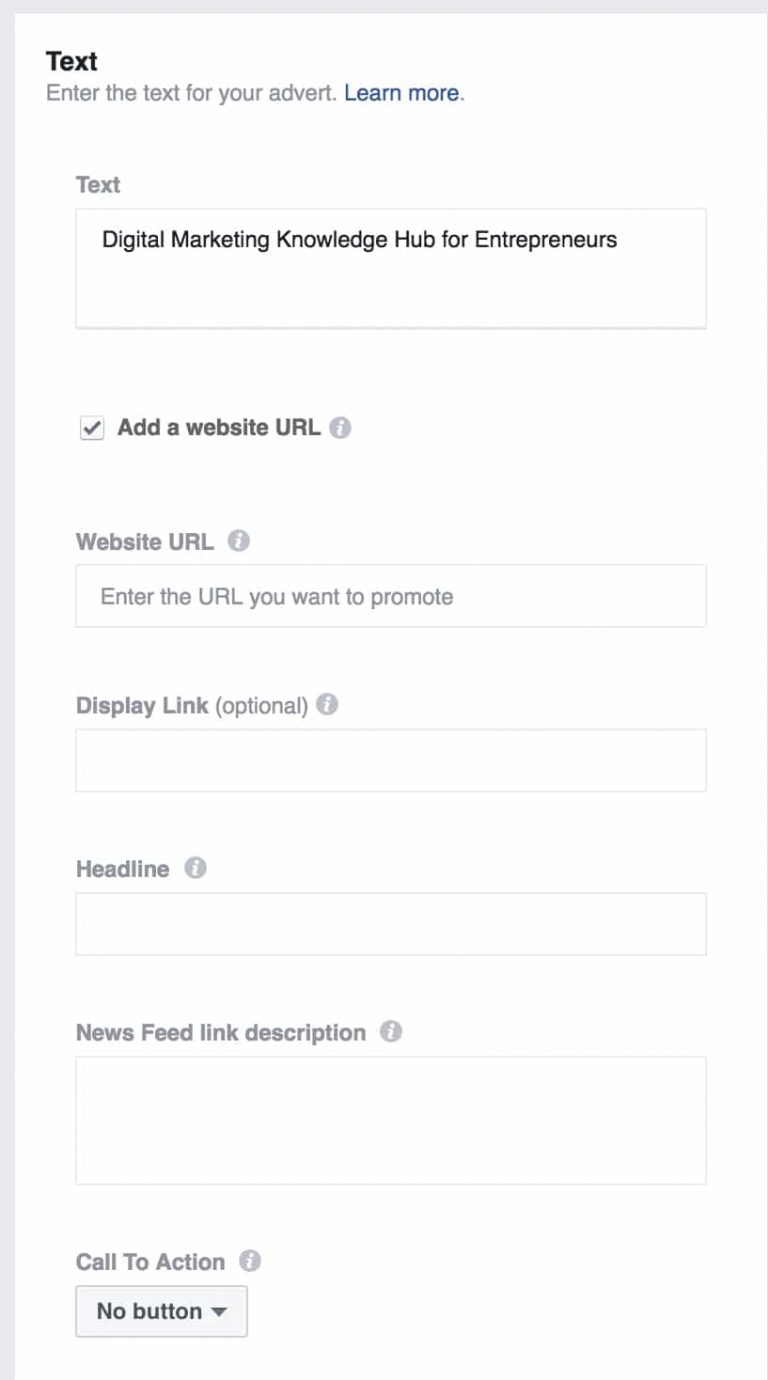
Task: Click the info icon next to Display Link (optional)
Action: [327, 704]
